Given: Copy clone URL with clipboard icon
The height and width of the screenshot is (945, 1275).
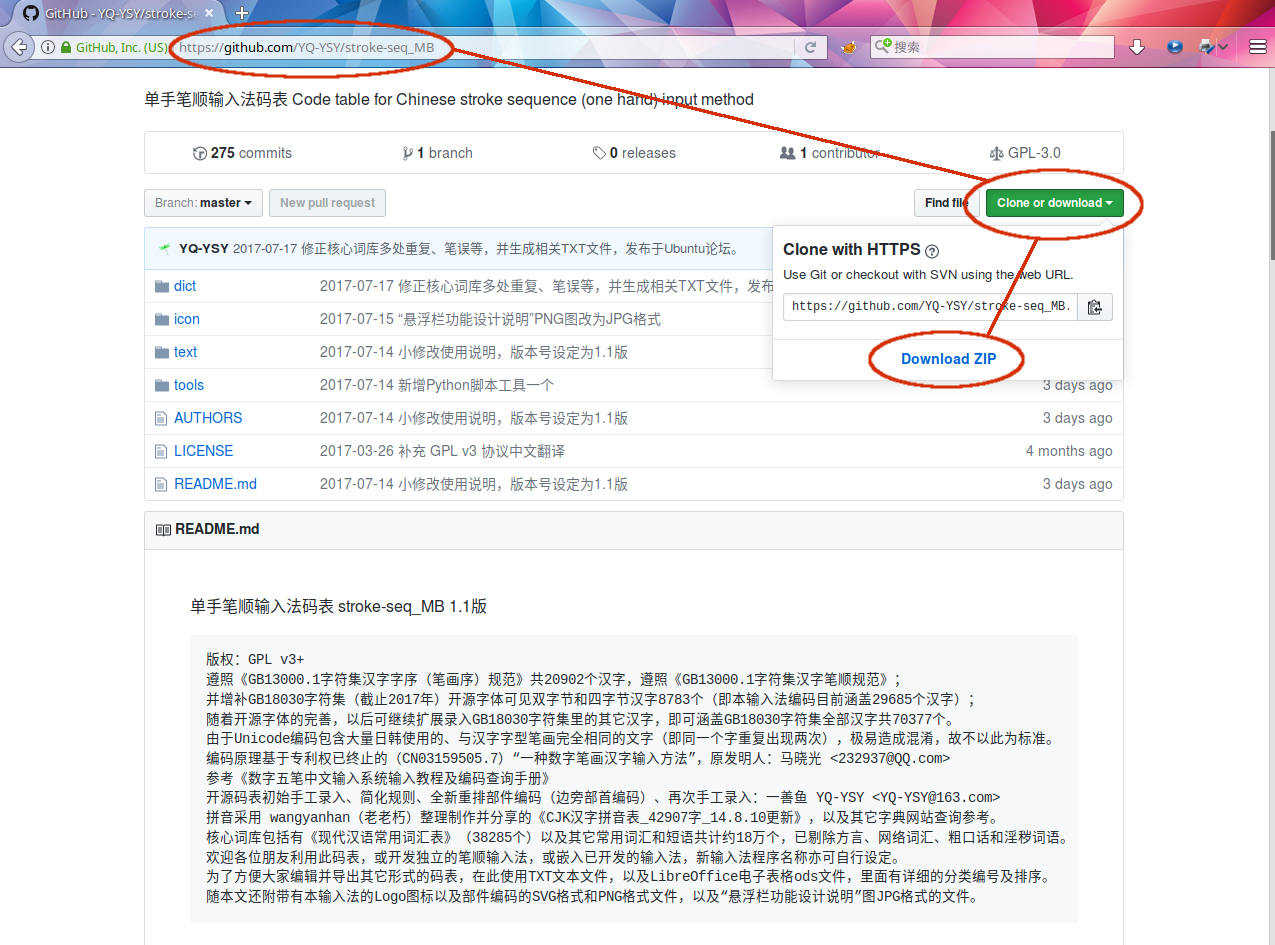Looking at the screenshot, I should pos(1095,307).
